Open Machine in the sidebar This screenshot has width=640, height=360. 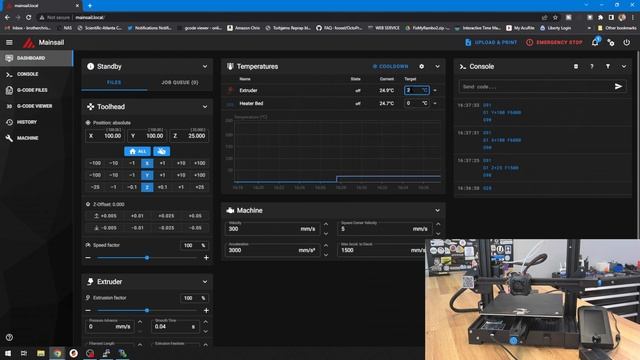(x=37, y=138)
